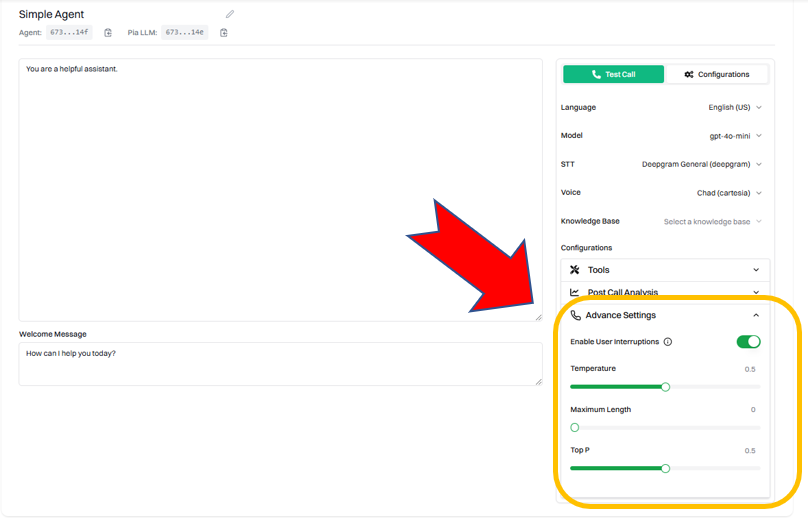Toggle Enable User Interruptions switch off
Screen dimensions: 808x520
tap(748, 342)
